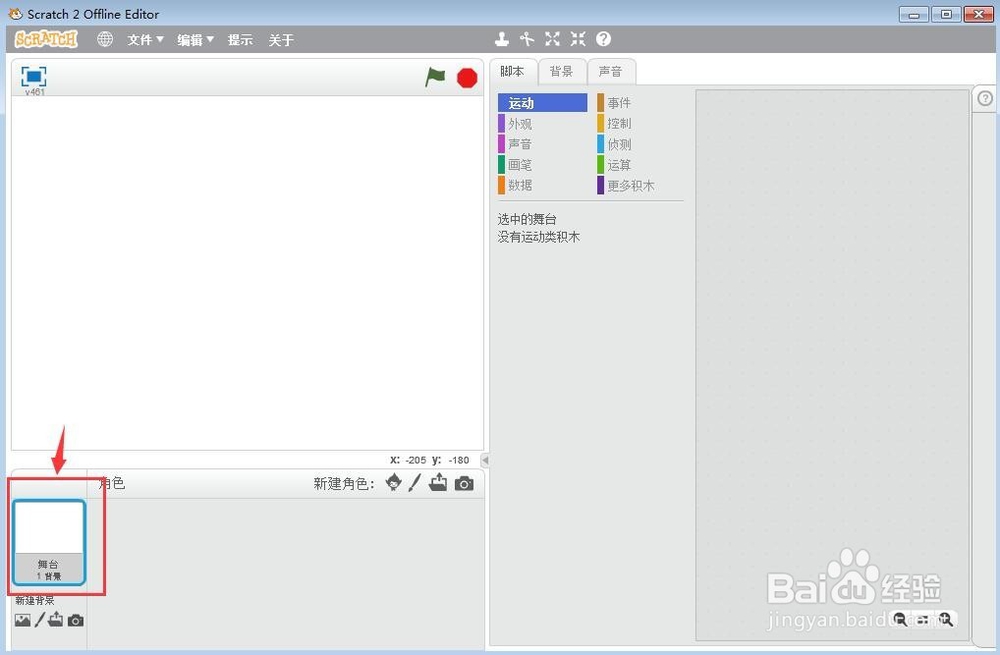Paint a new backdrop
Image resolution: width=1000 pixels, height=655 pixels.
(40, 620)
